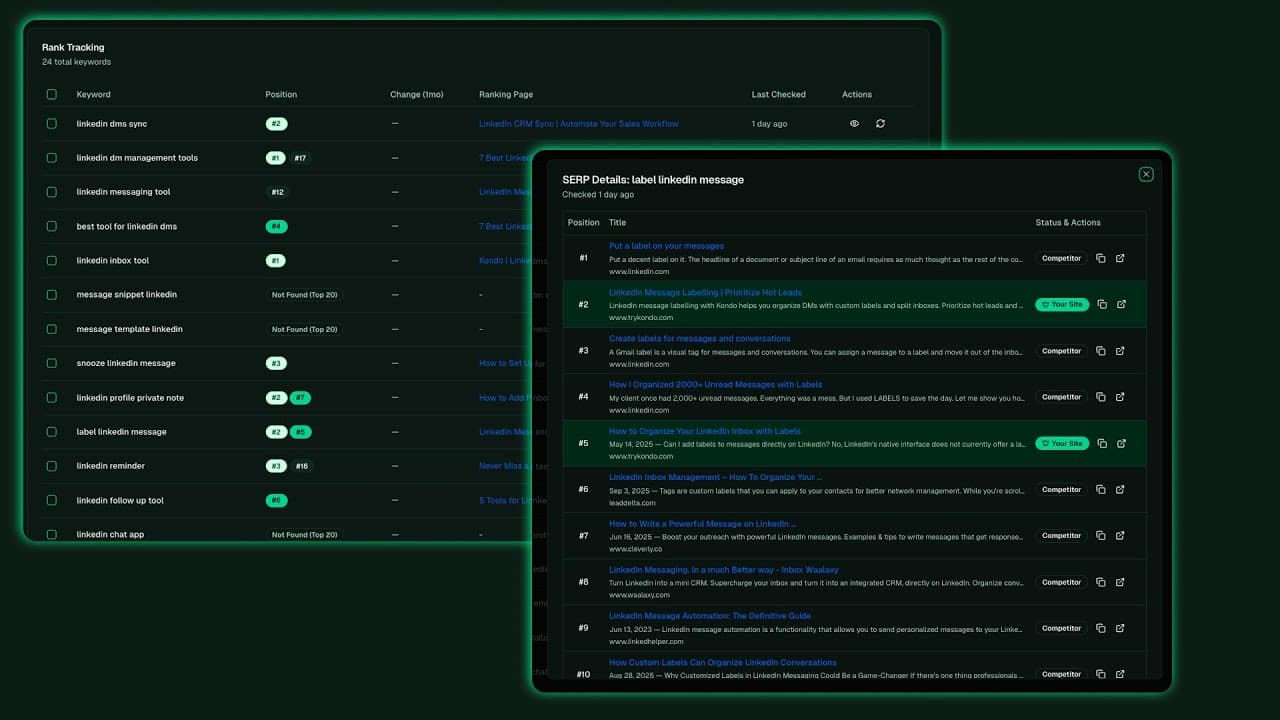Image resolution: width=1280 pixels, height=720 pixels.
Task: Copy URL of SERP result #5
Action: coord(1102,443)
